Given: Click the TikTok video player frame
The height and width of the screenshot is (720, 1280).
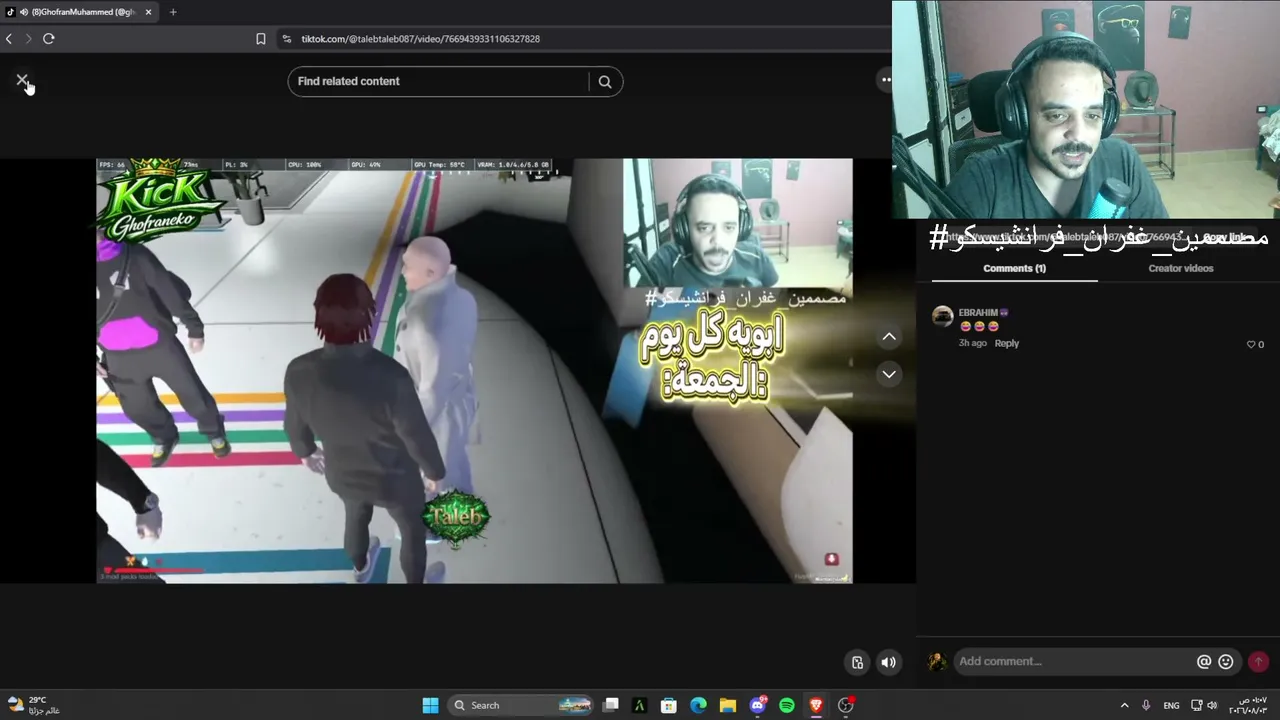Looking at the screenshot, I should click(474, 370).
